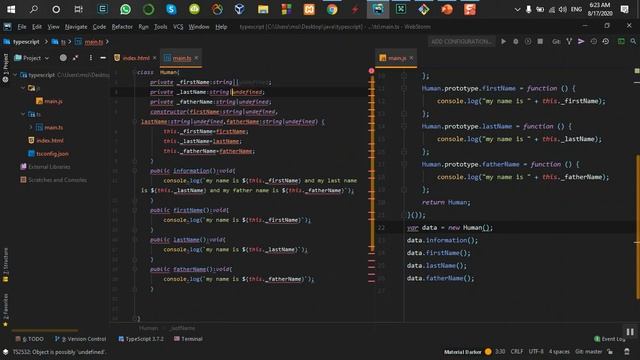Select index.html in the project tree
The width and height of the screenshot is (640, 360).
46,140
